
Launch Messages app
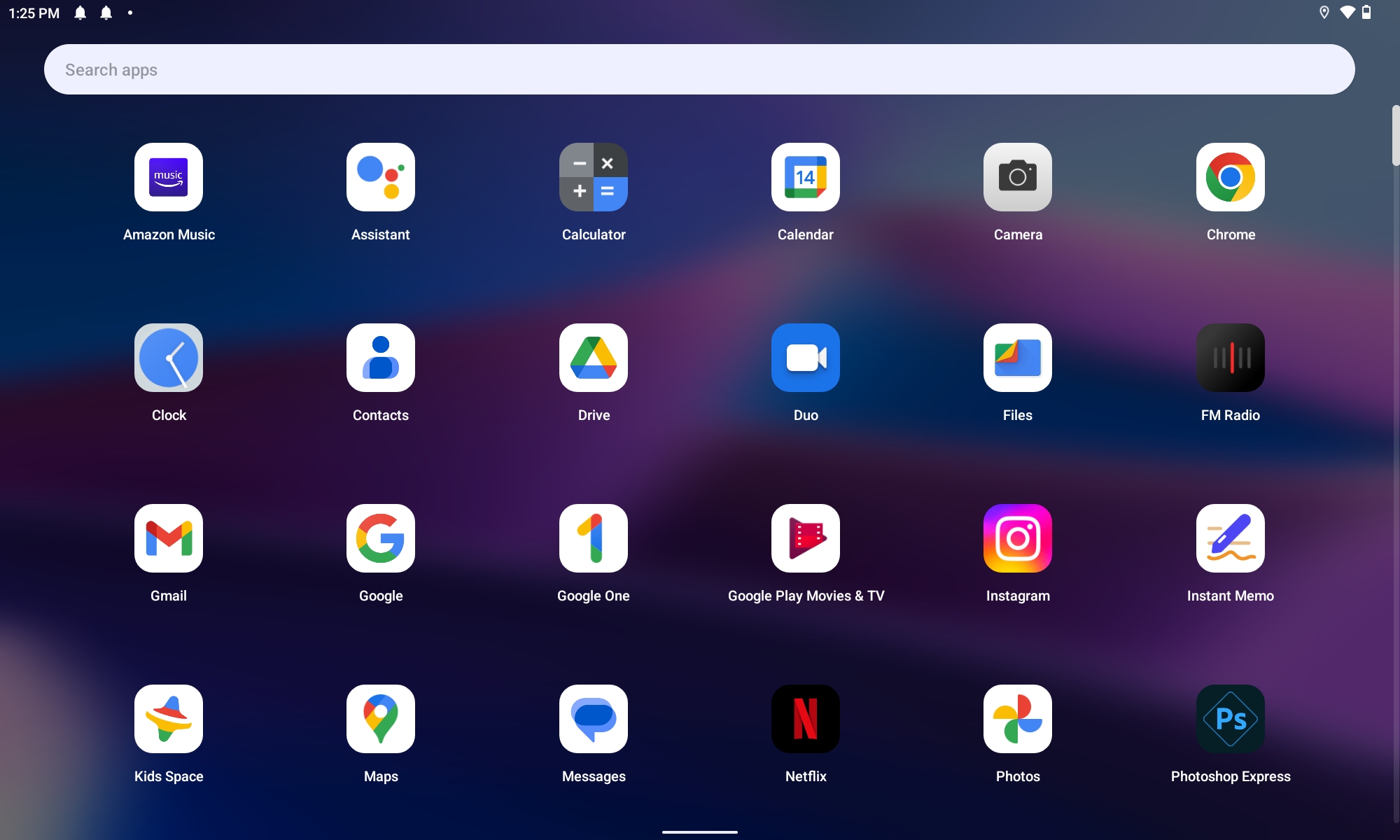click(x=593, y=719)
